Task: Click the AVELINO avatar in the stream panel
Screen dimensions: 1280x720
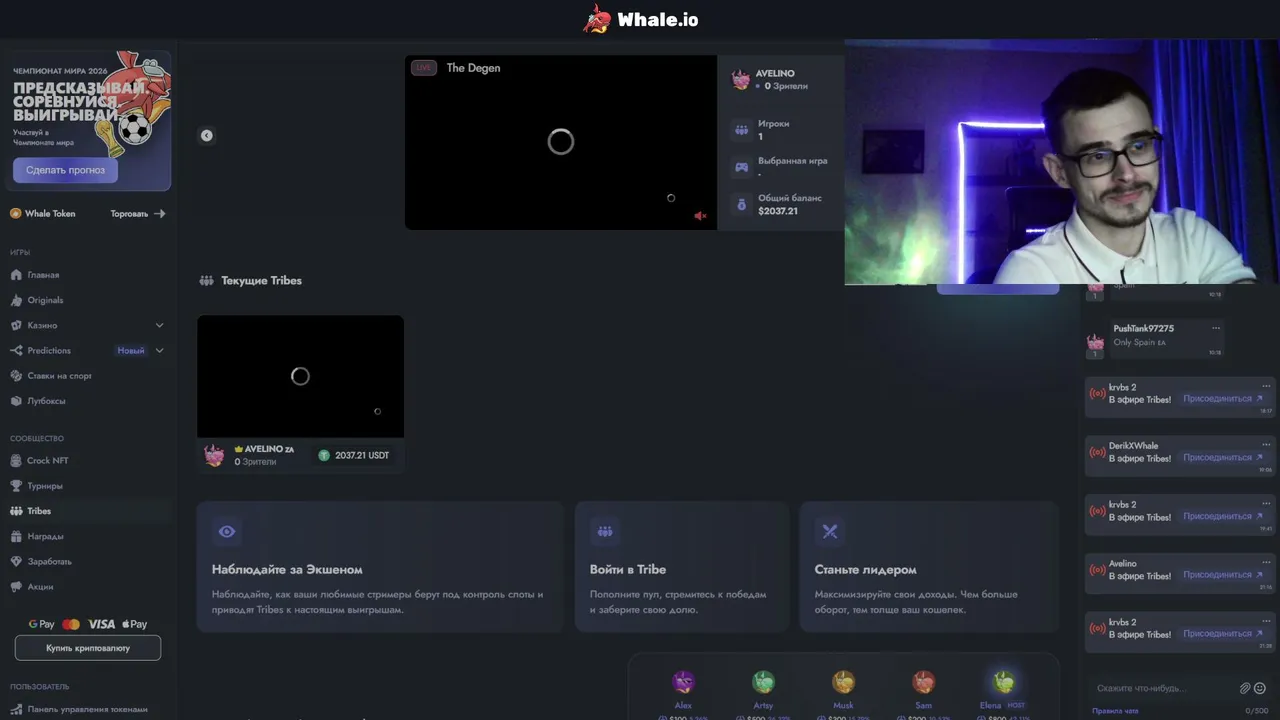Action: click(741, 80)
